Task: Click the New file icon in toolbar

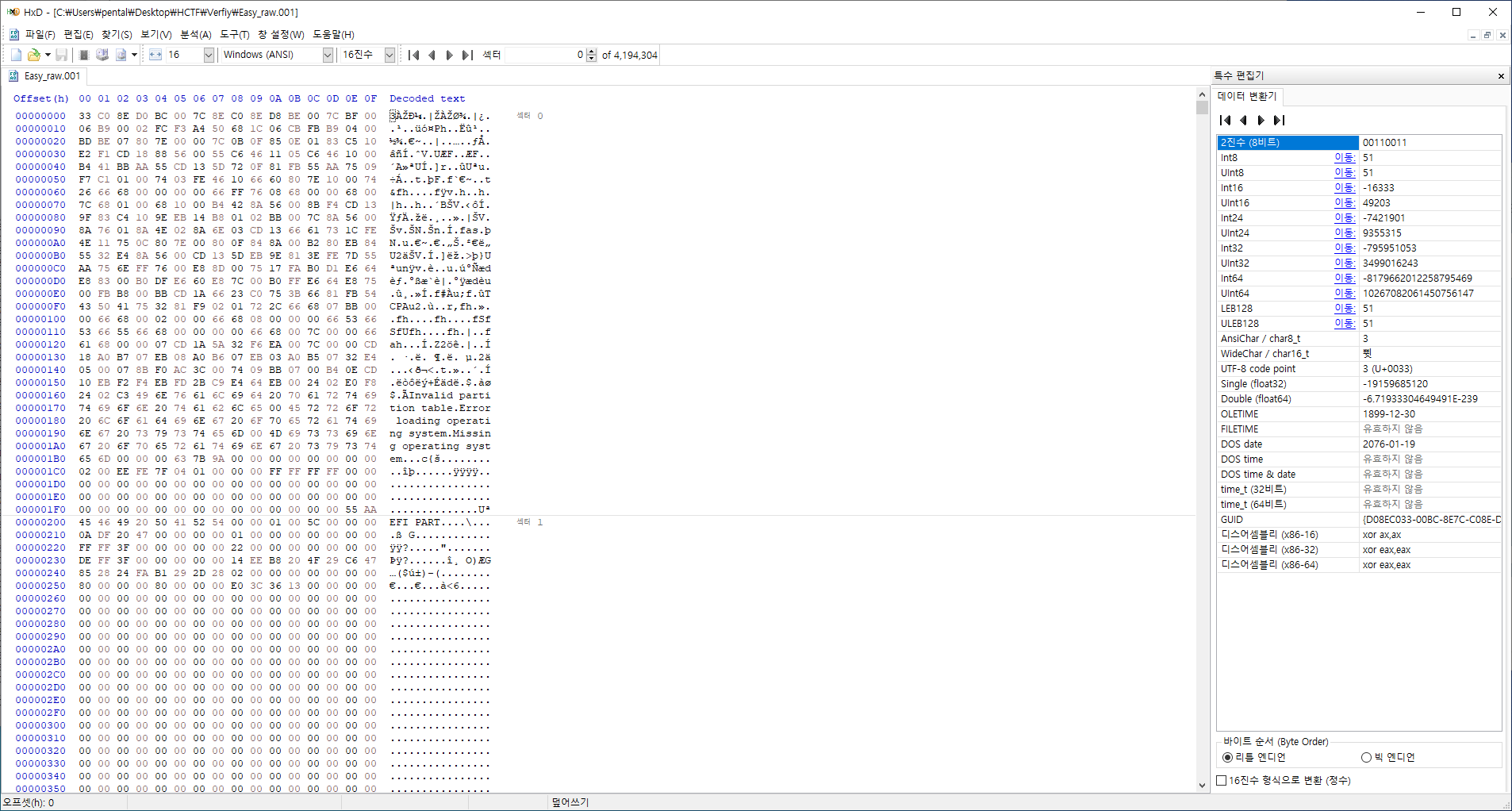Action: pyautogui.click(x=16, y=55)
